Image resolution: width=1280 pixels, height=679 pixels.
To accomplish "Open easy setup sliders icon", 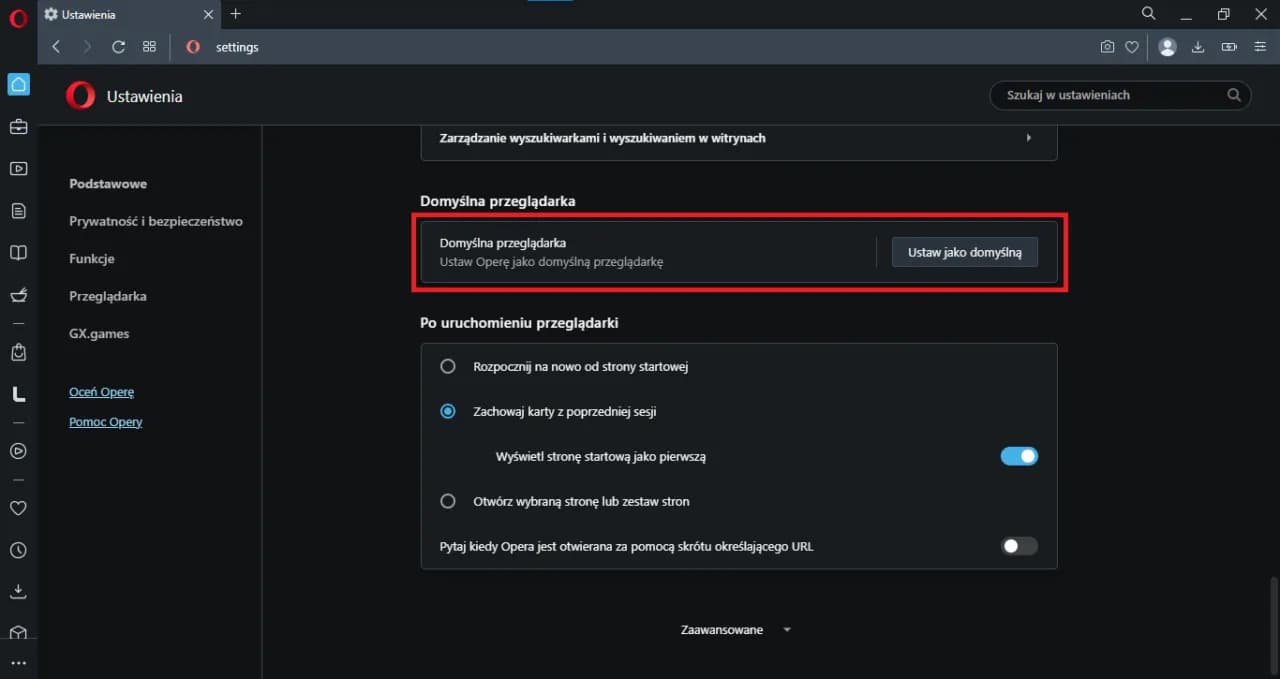I will (1259, 46).
